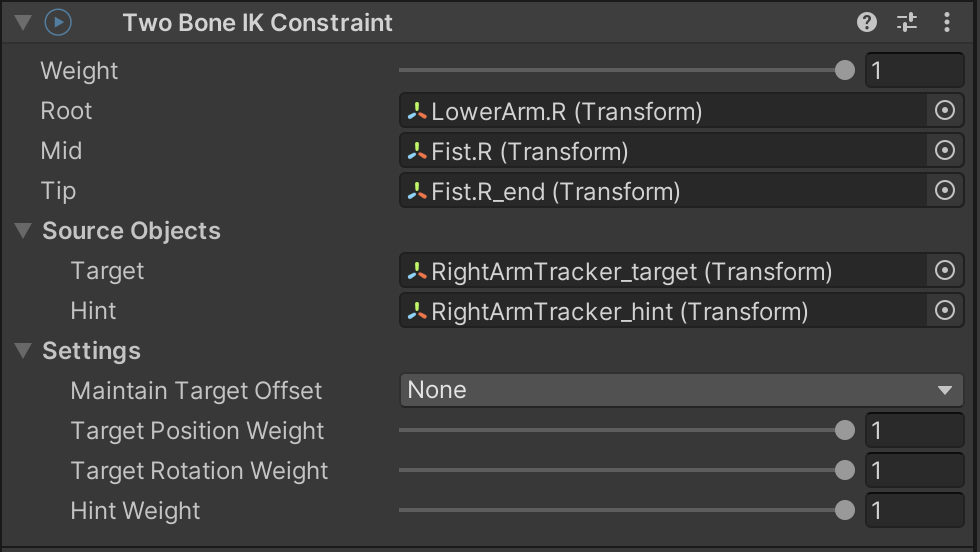
Task: Open object picker for Mid field
Action: pos(944,151)
